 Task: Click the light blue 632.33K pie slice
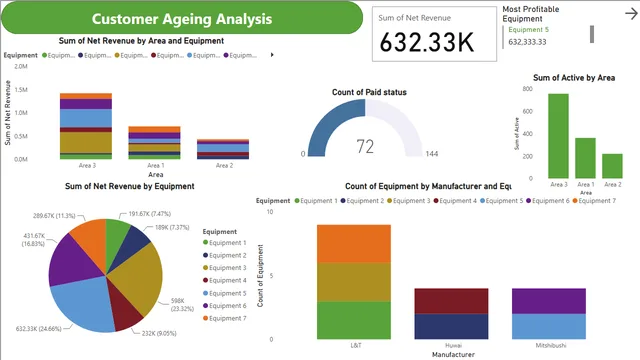click(84, 304)
